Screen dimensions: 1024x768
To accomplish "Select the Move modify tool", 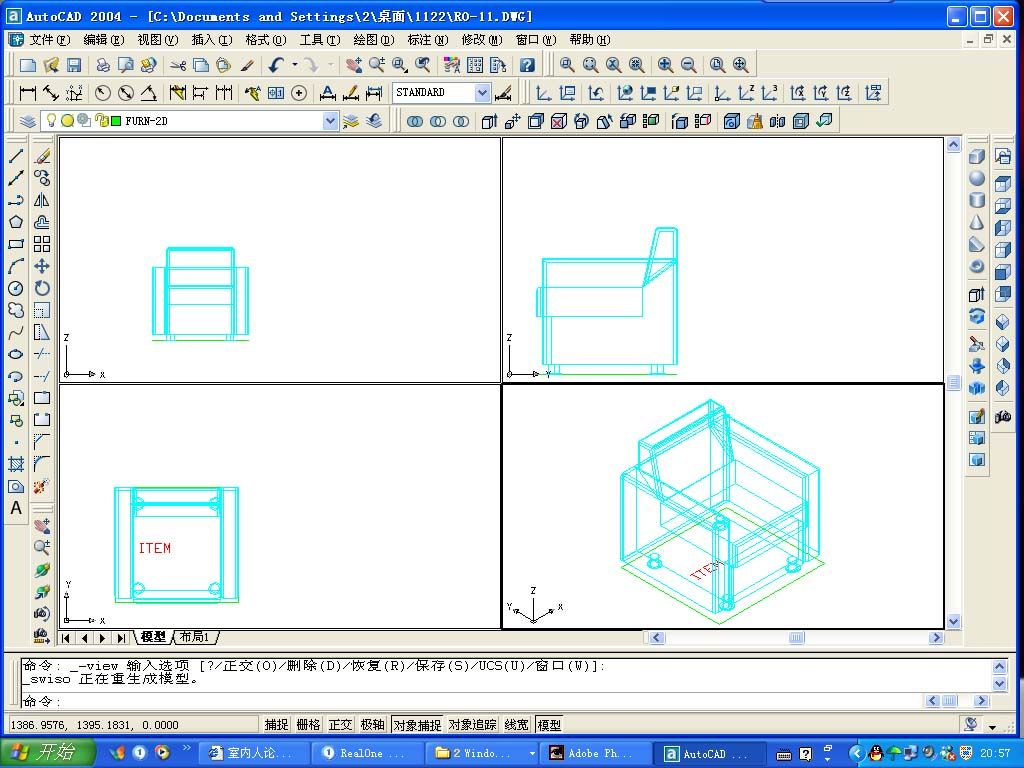I will 42,266.
